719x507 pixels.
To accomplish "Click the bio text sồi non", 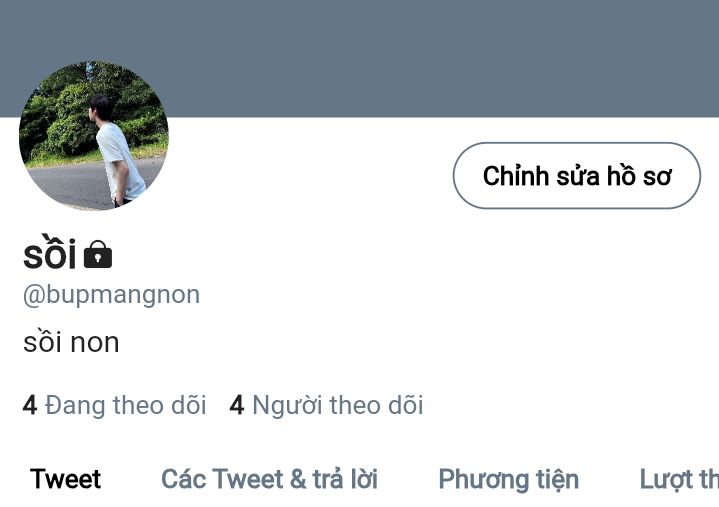I will [x=71, y=342].
